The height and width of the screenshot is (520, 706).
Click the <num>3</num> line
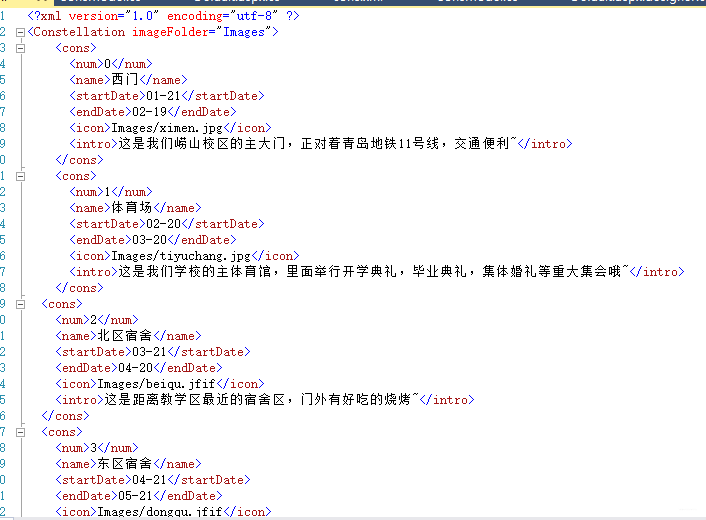(97, 448)
